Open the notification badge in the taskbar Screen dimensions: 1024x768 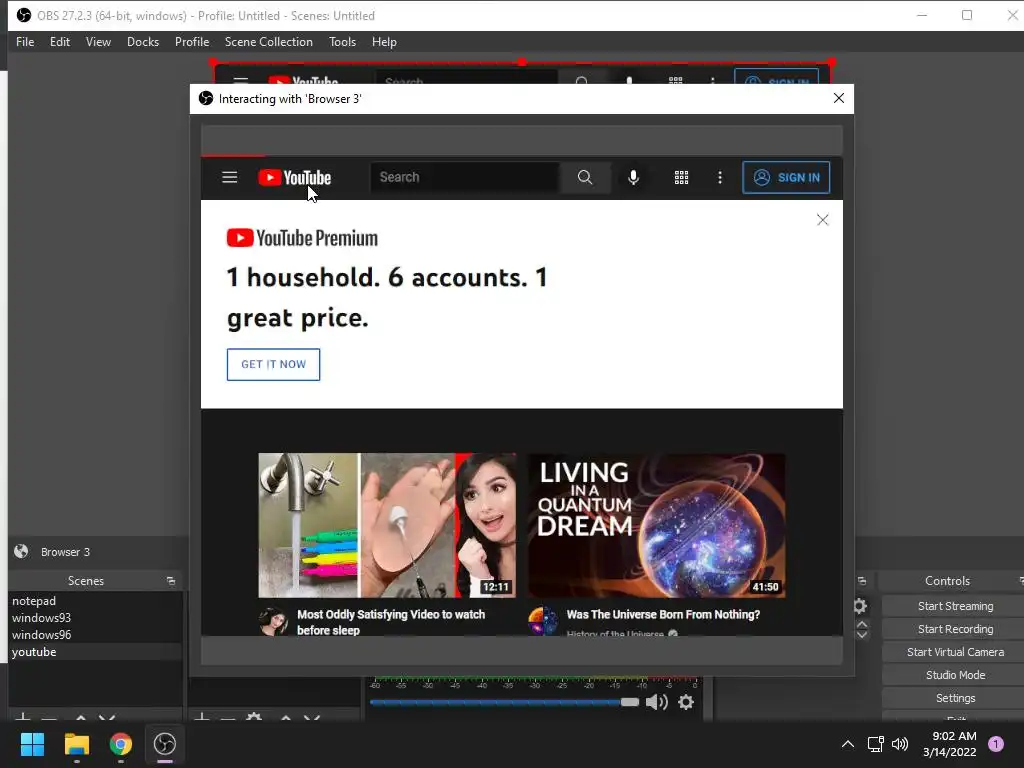point(996,744)
